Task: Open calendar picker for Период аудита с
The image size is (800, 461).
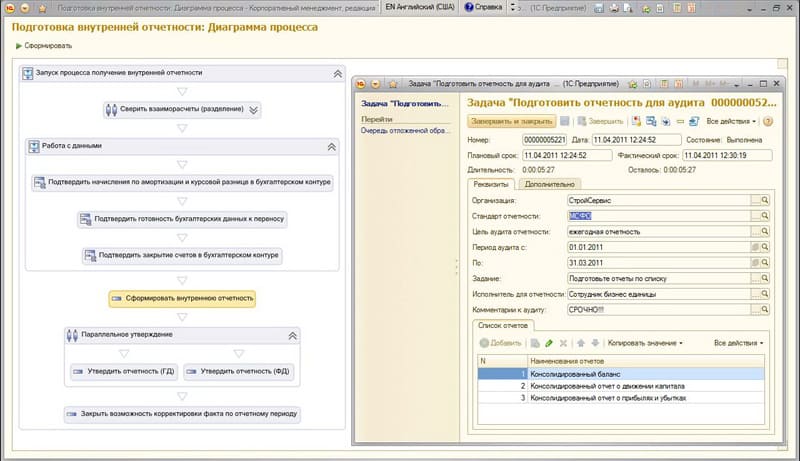Action: 755,247
